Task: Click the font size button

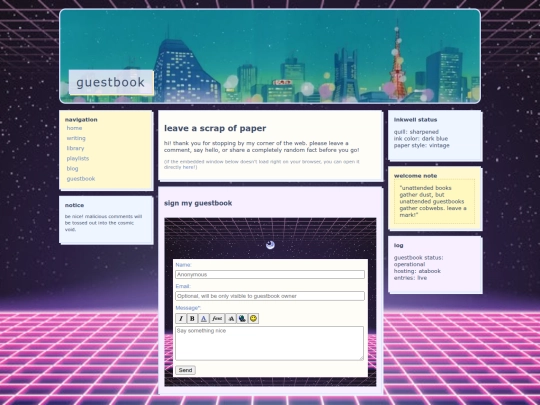Action: (x=231, y=319)
